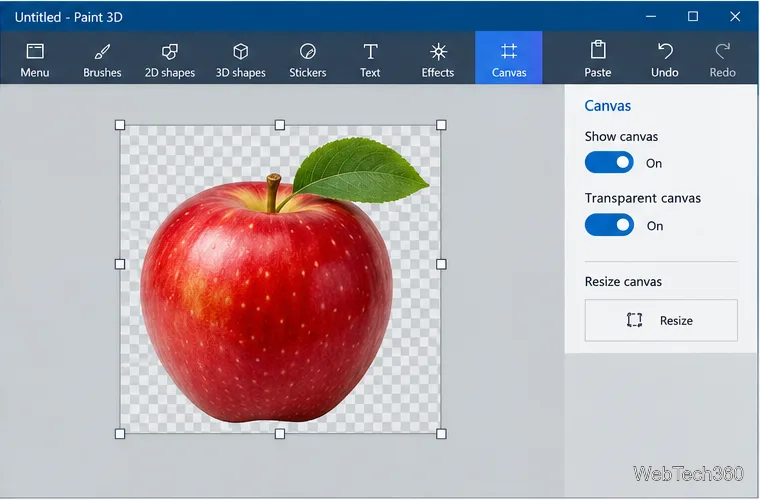
Task: Click the 'Transparent canvas' label
Action: click(x=643, y=198)
